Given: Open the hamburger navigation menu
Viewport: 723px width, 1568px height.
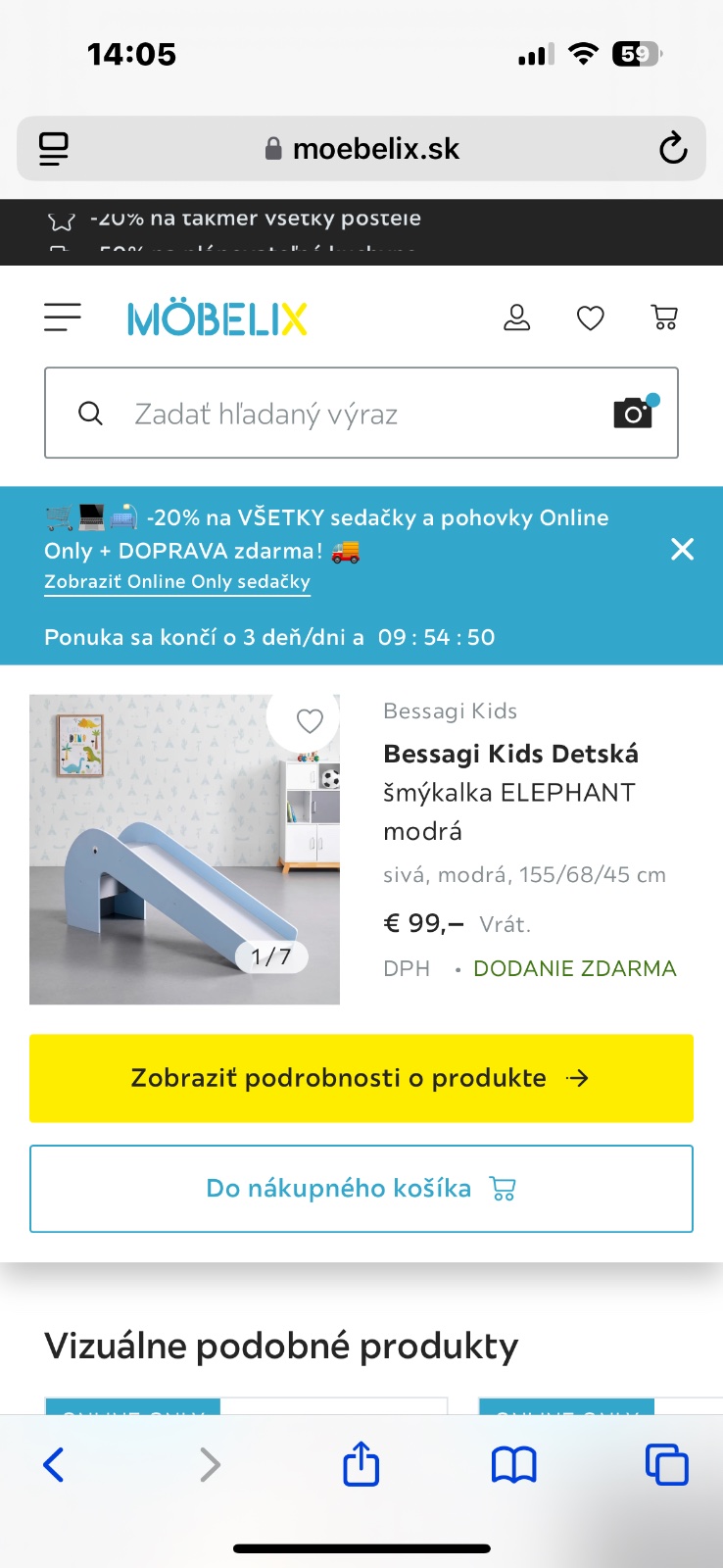Looking at the screenshot, I should [x=63, y=318].
